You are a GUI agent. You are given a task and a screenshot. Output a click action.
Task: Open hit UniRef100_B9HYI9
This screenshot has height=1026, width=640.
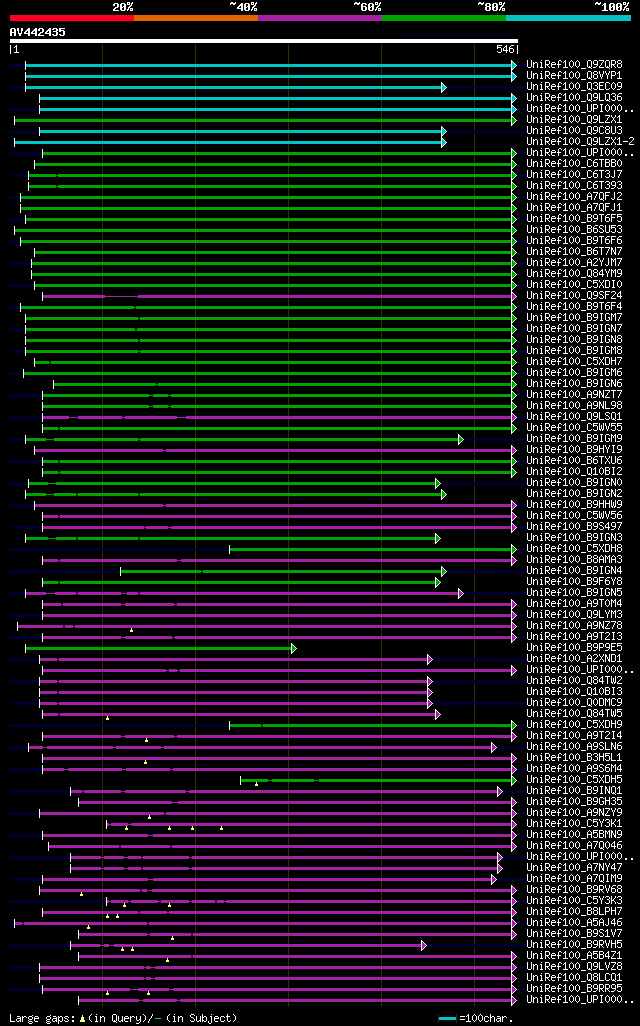click(x=575, y=450)
